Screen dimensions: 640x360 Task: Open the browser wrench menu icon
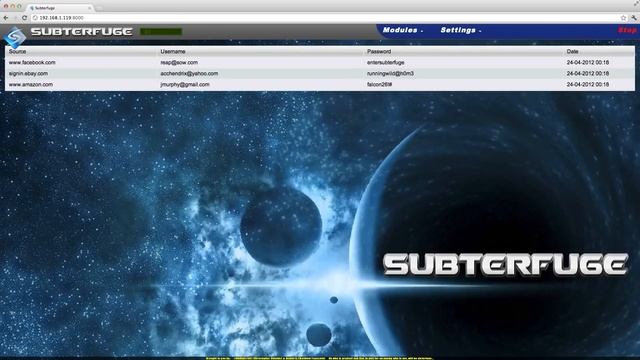point(634,18)
